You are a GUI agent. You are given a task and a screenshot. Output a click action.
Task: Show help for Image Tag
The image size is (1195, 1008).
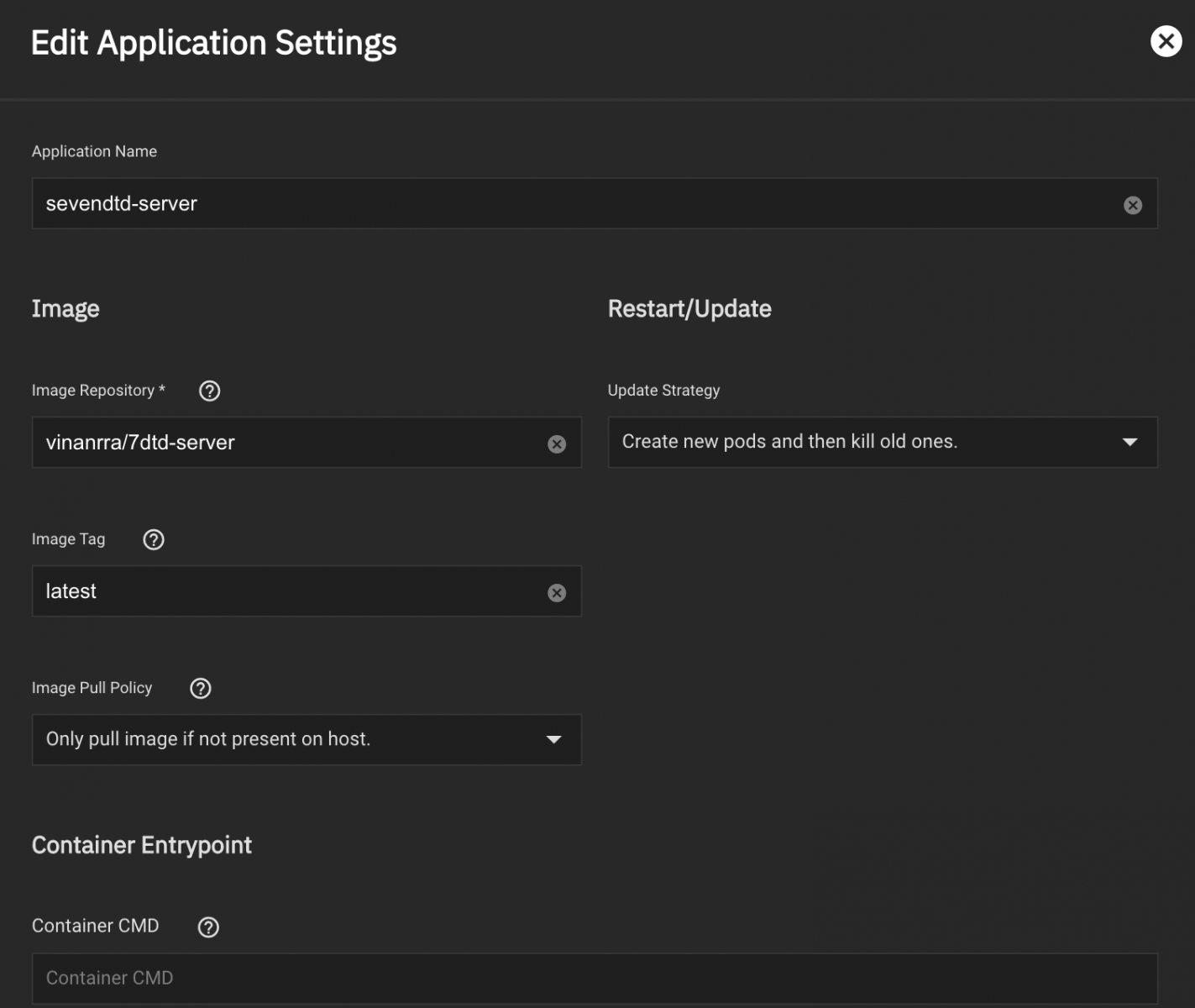[154, 539]
